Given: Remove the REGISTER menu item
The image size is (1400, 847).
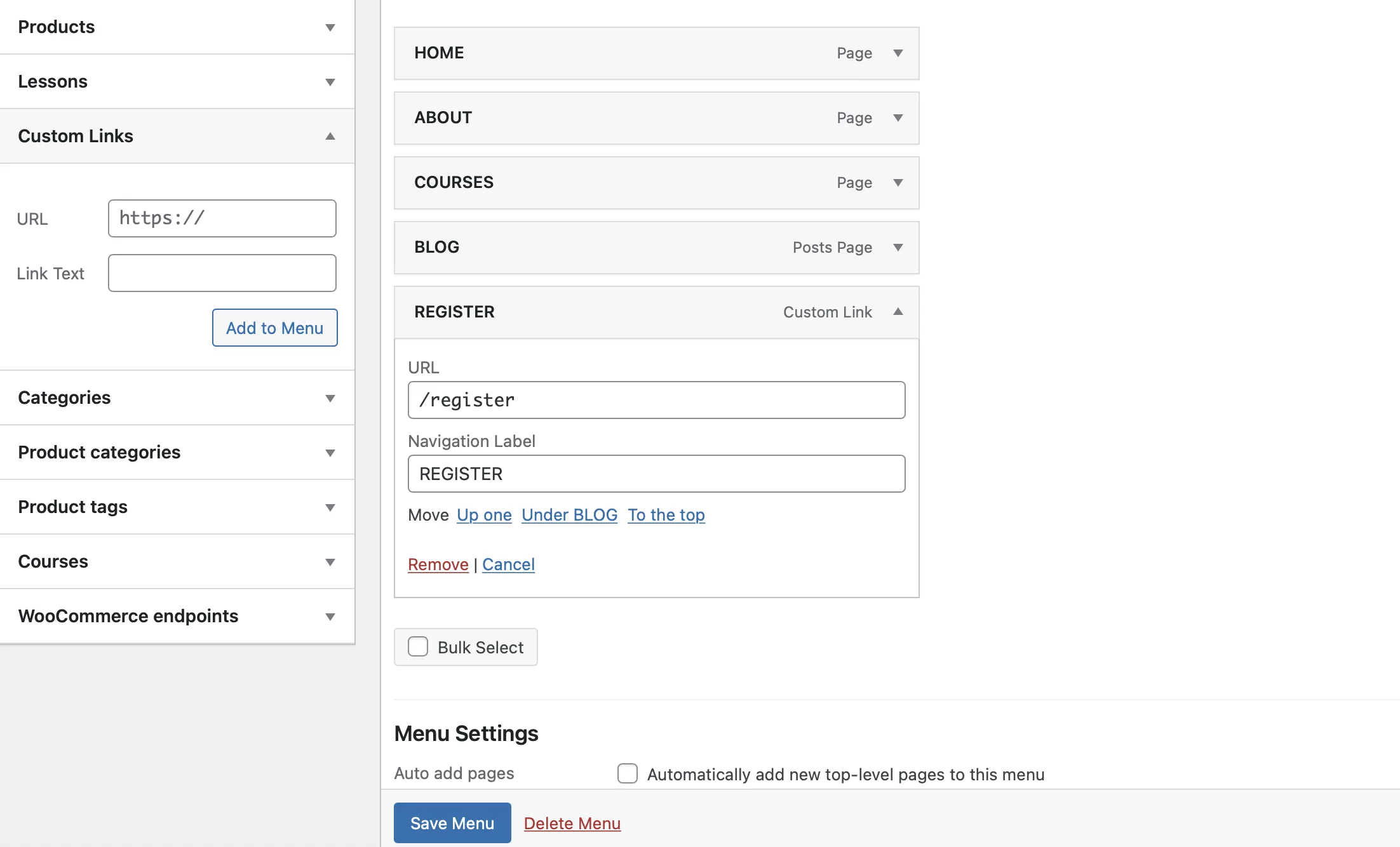Looking at the screenshot, I should coord(438,564).
